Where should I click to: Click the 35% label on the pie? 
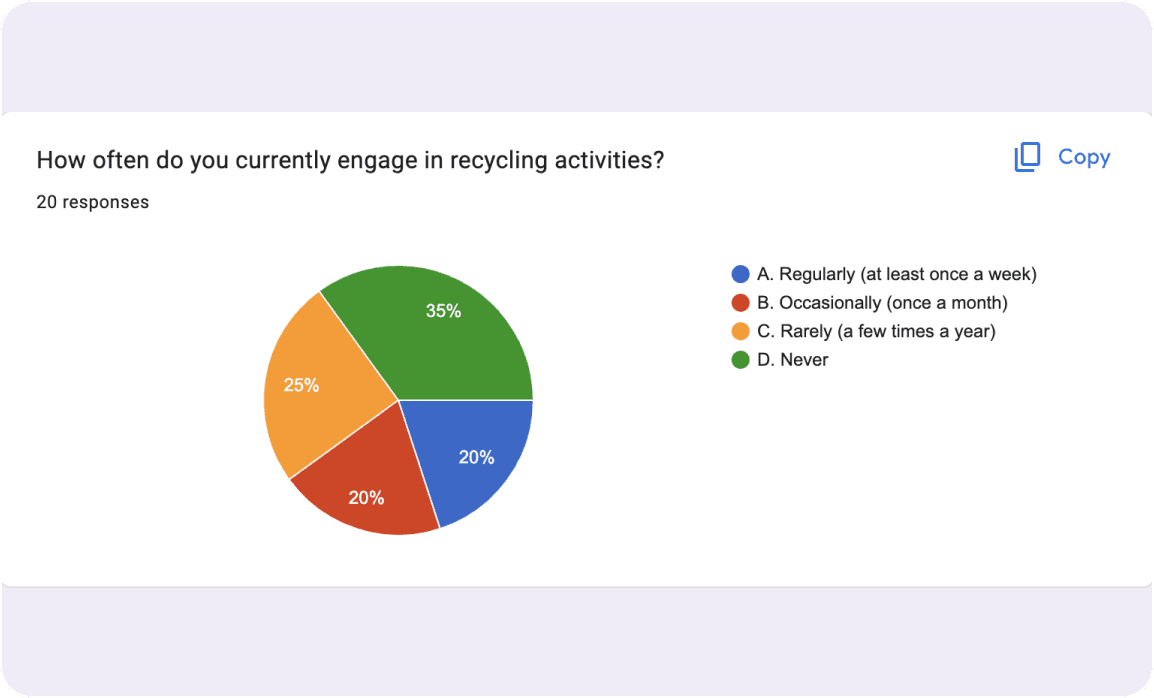point(444,311)
